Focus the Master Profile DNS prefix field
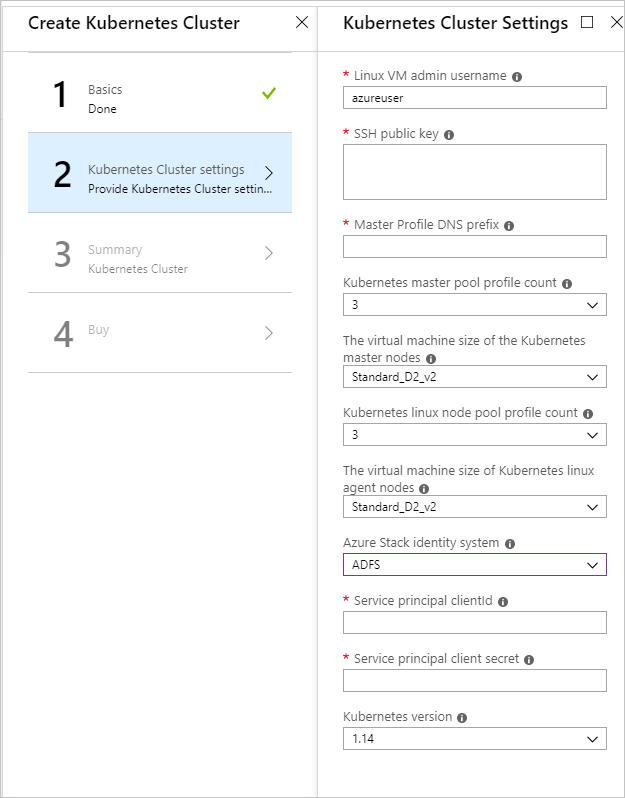Viewport: 625px width, 798px height. pos(474,247)
